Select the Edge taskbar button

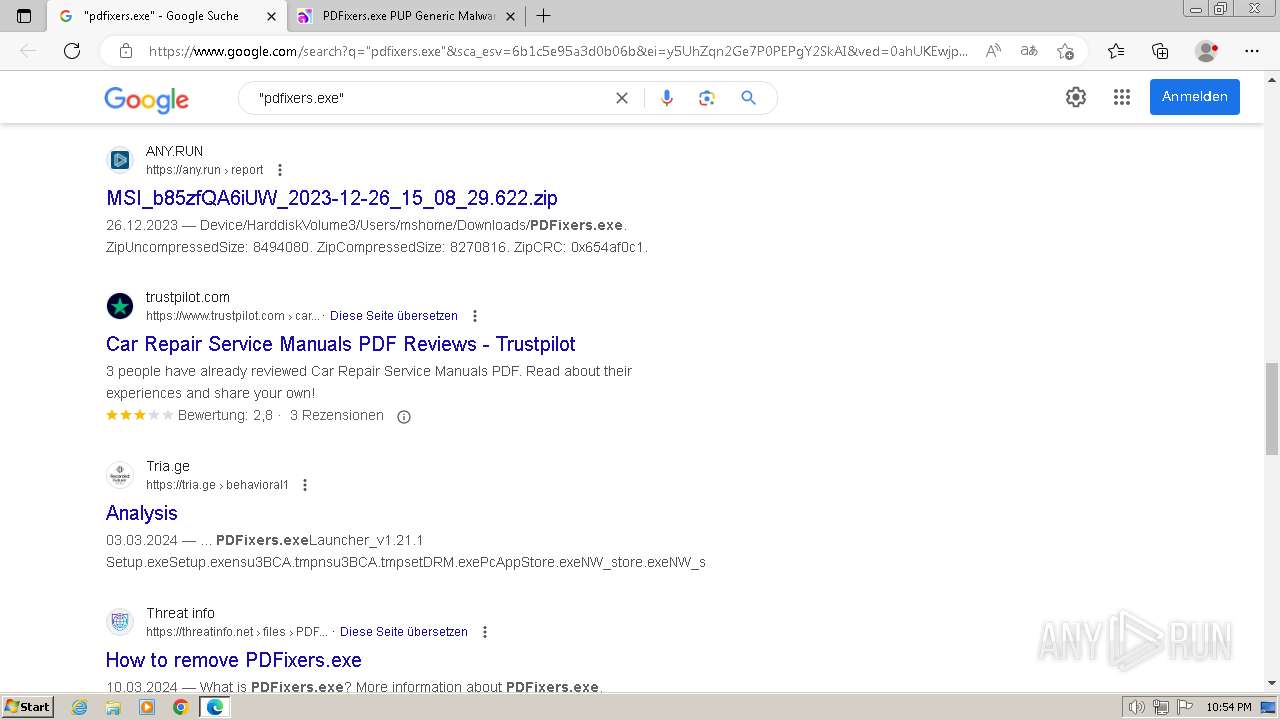214,707
